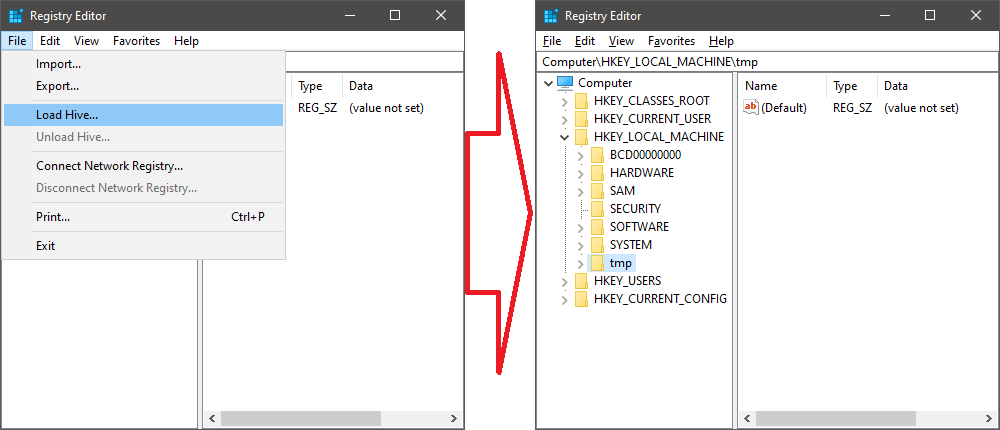The width and height of the screenshot is (1000, 430).
Task: Click SYSTEM folder icon
Action: click(597, 245)
